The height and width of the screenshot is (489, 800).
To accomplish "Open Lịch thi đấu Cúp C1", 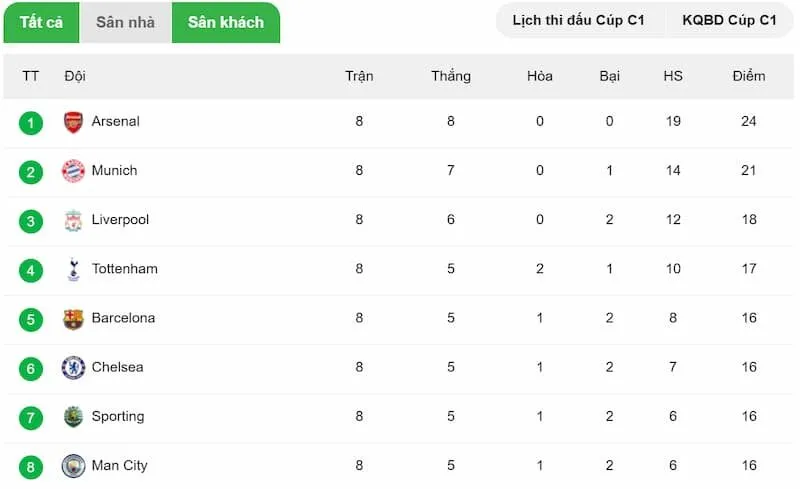I will (579, 20).
